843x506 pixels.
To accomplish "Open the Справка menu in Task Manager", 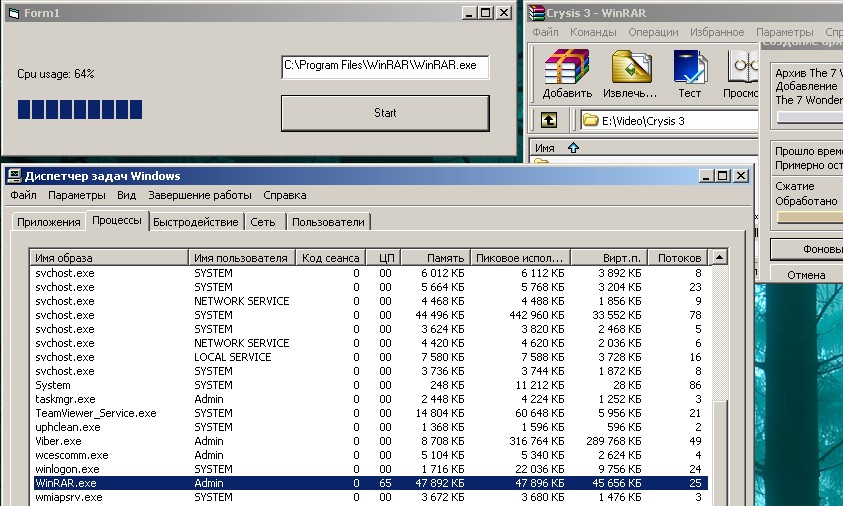I will 284,195.
